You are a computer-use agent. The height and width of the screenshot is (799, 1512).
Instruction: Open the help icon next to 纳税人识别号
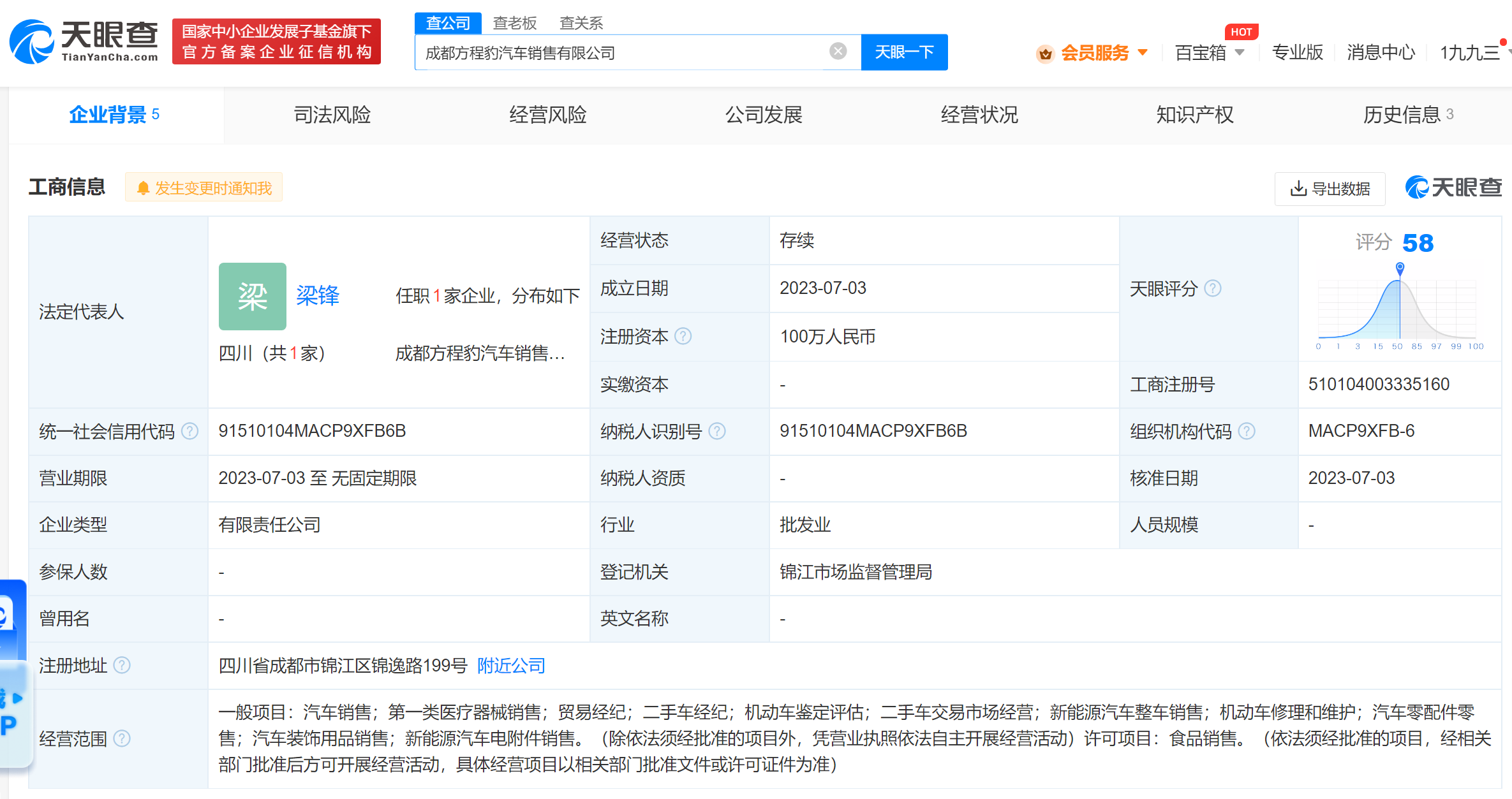click(x=717, y=432)
